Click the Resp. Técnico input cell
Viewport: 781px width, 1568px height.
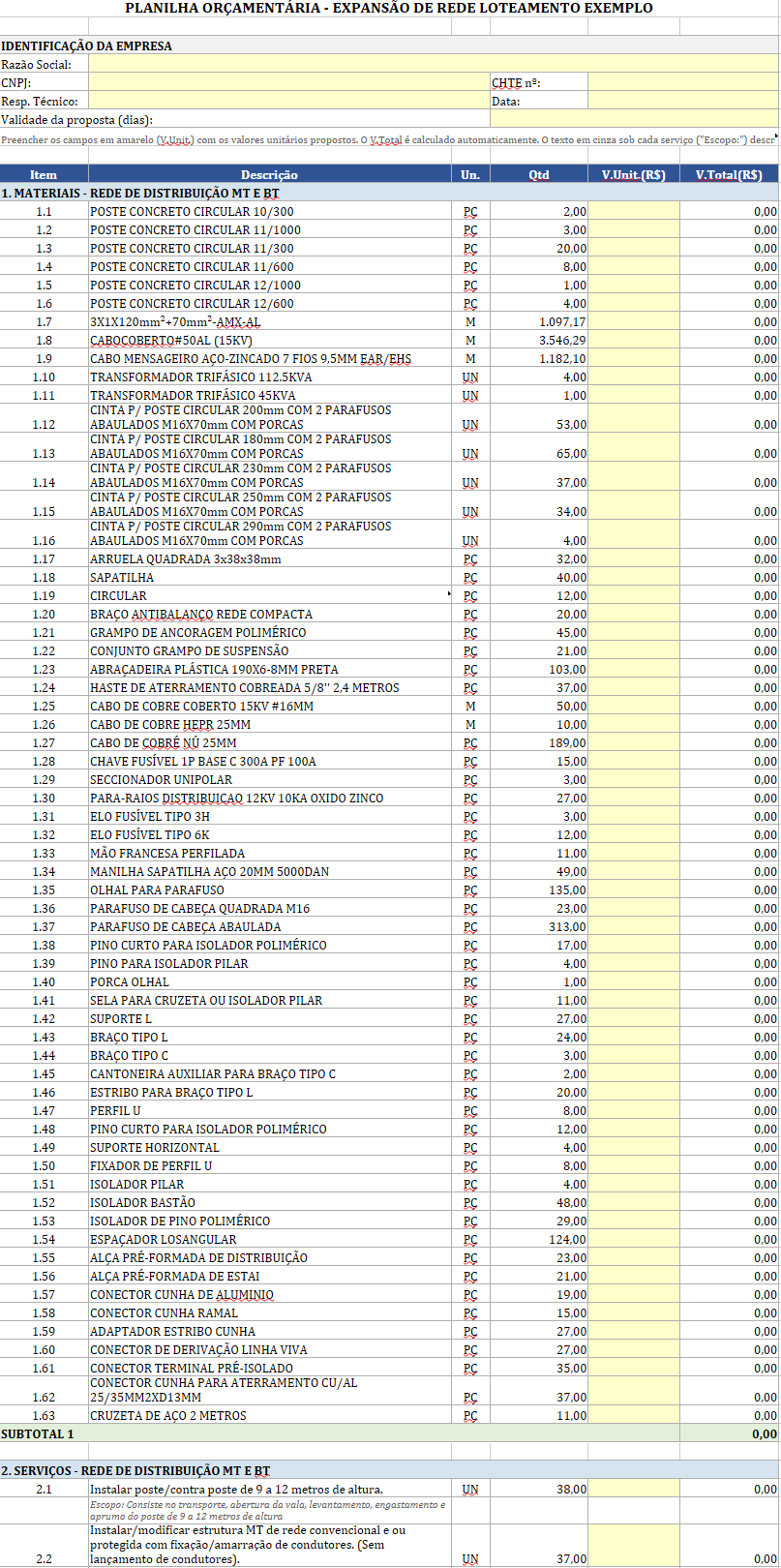click(289, 101)
